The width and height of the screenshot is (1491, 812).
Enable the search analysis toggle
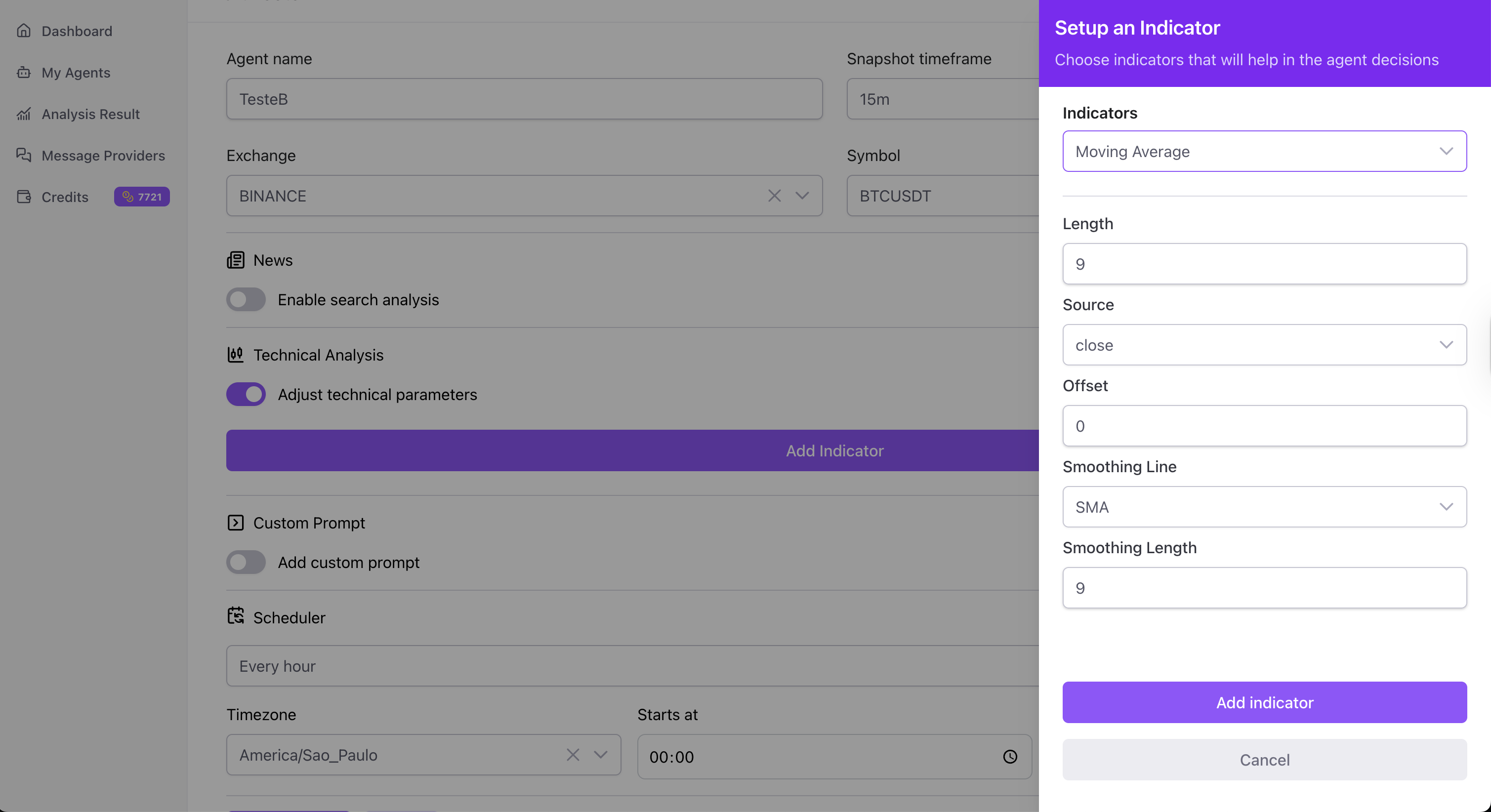[246, 300]
